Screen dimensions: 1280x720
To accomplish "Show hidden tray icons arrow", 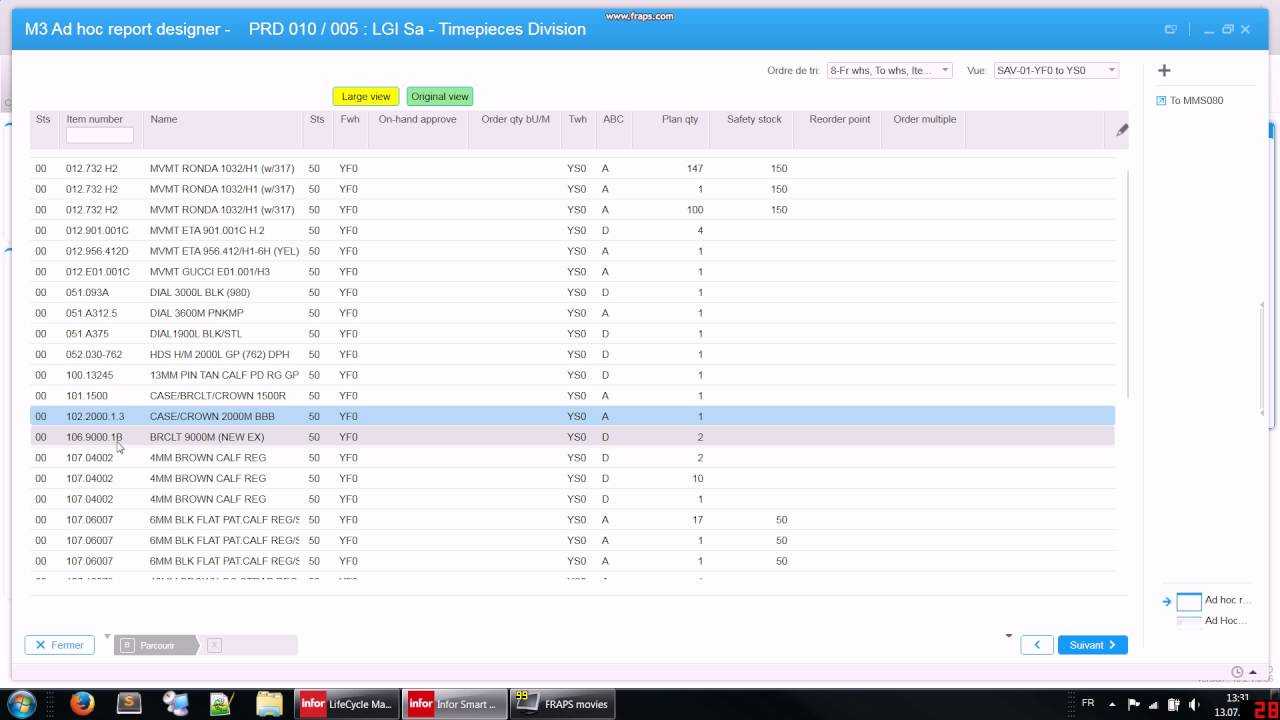I will (x=1112, y=704).
